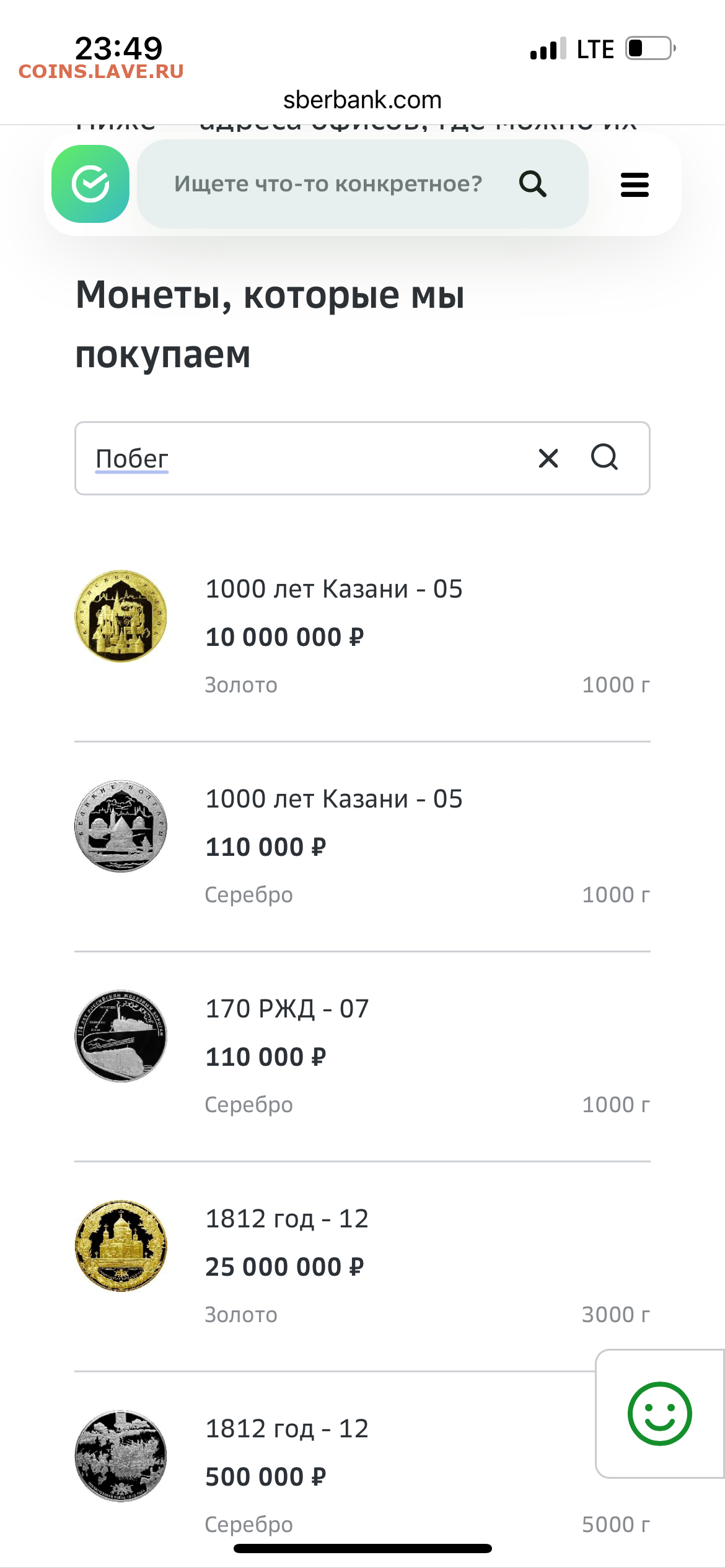
Task: Tap the coin search magnifier icon
Action: [x=604, y=458]
